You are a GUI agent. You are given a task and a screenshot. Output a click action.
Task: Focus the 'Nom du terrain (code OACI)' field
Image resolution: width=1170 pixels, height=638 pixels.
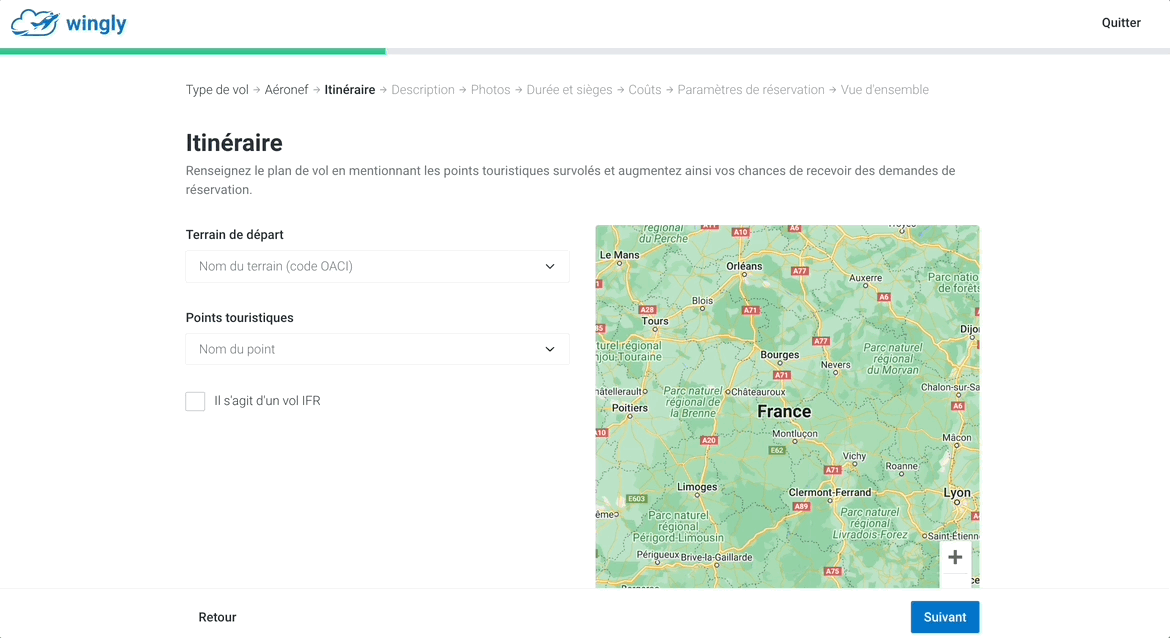tap(378, 266)
